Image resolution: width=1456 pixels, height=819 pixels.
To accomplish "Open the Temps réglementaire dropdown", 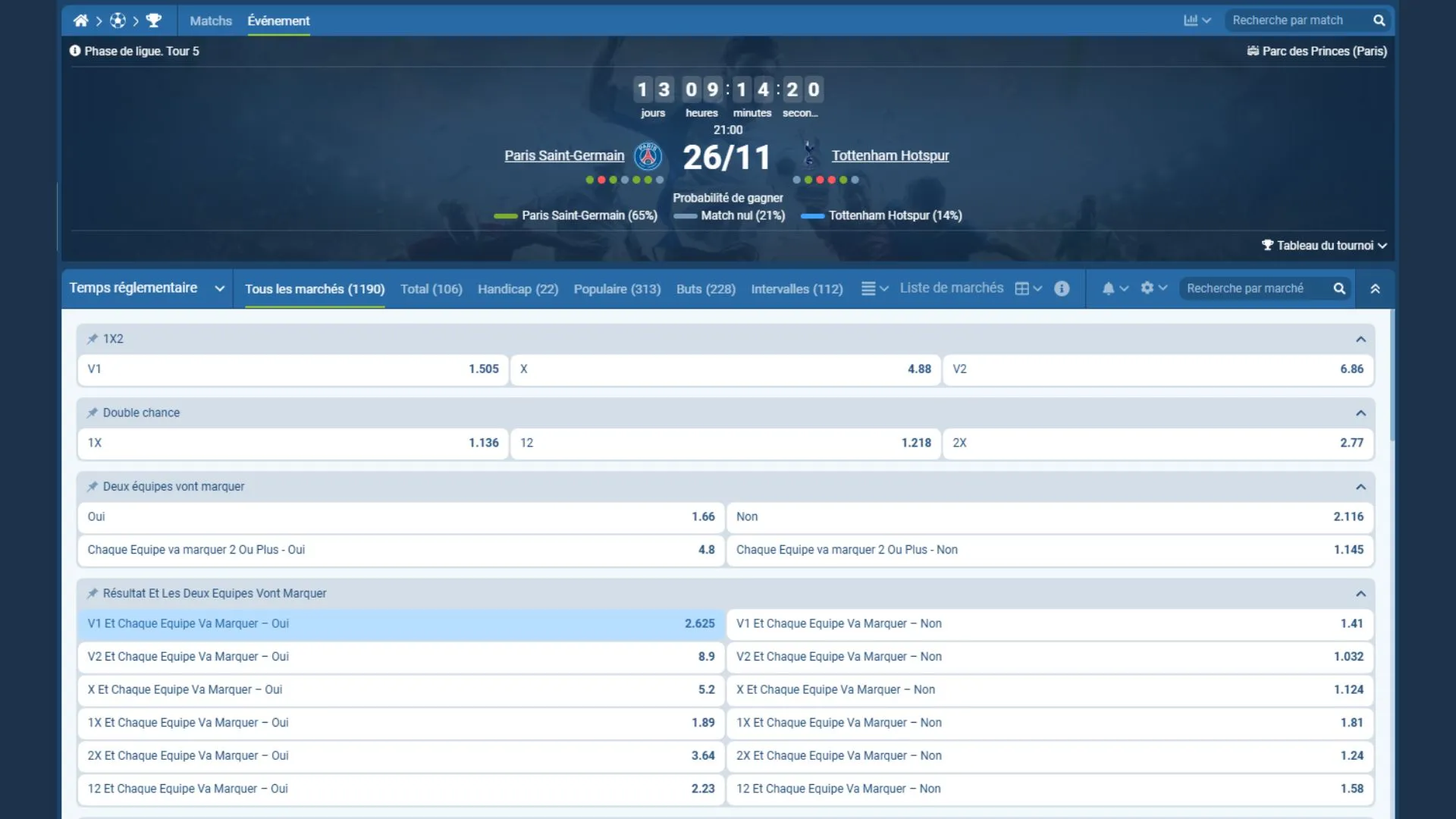I will 146,288.
